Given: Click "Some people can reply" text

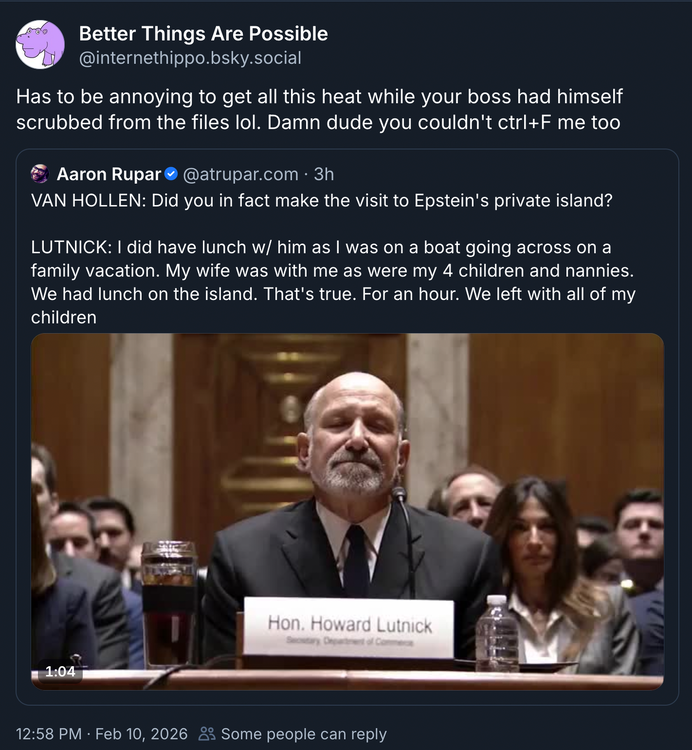Looking at the screenshot, I should pyautogui.click(x=303, y=734).
